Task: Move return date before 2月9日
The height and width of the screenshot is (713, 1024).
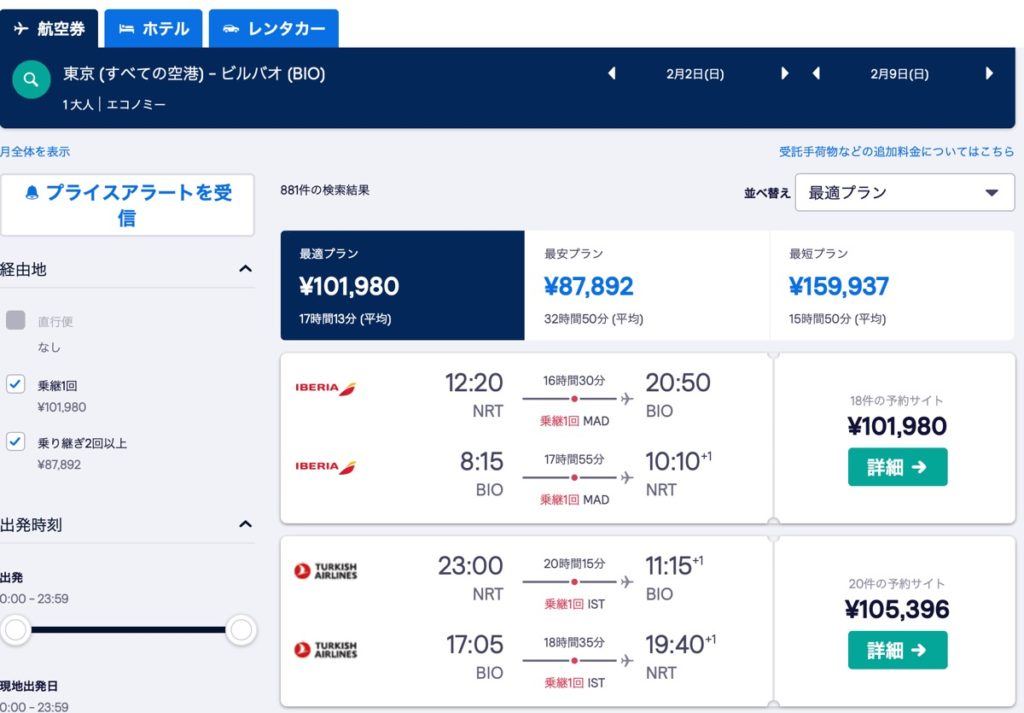Action: (816, 73)
